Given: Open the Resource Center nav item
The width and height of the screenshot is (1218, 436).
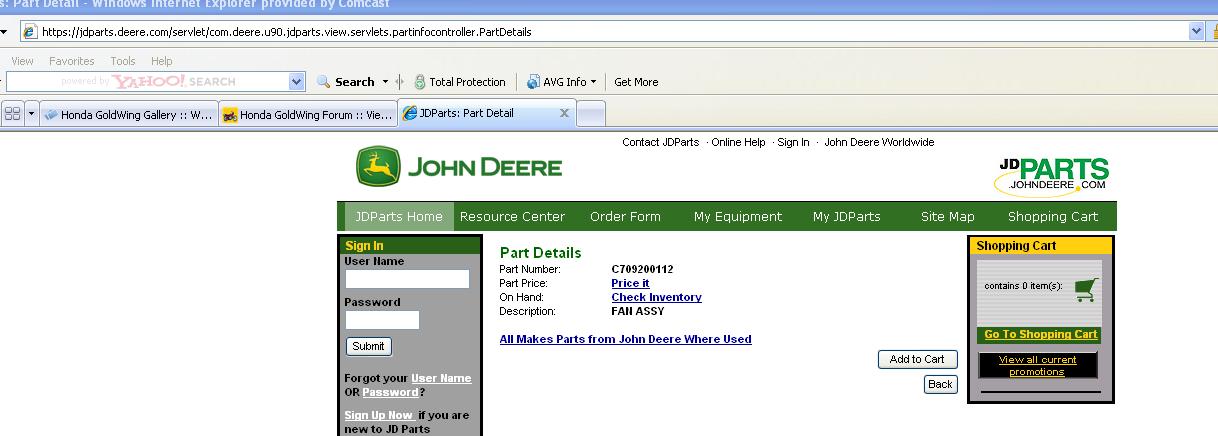Looking at the screenshot, I should [512, 216].
